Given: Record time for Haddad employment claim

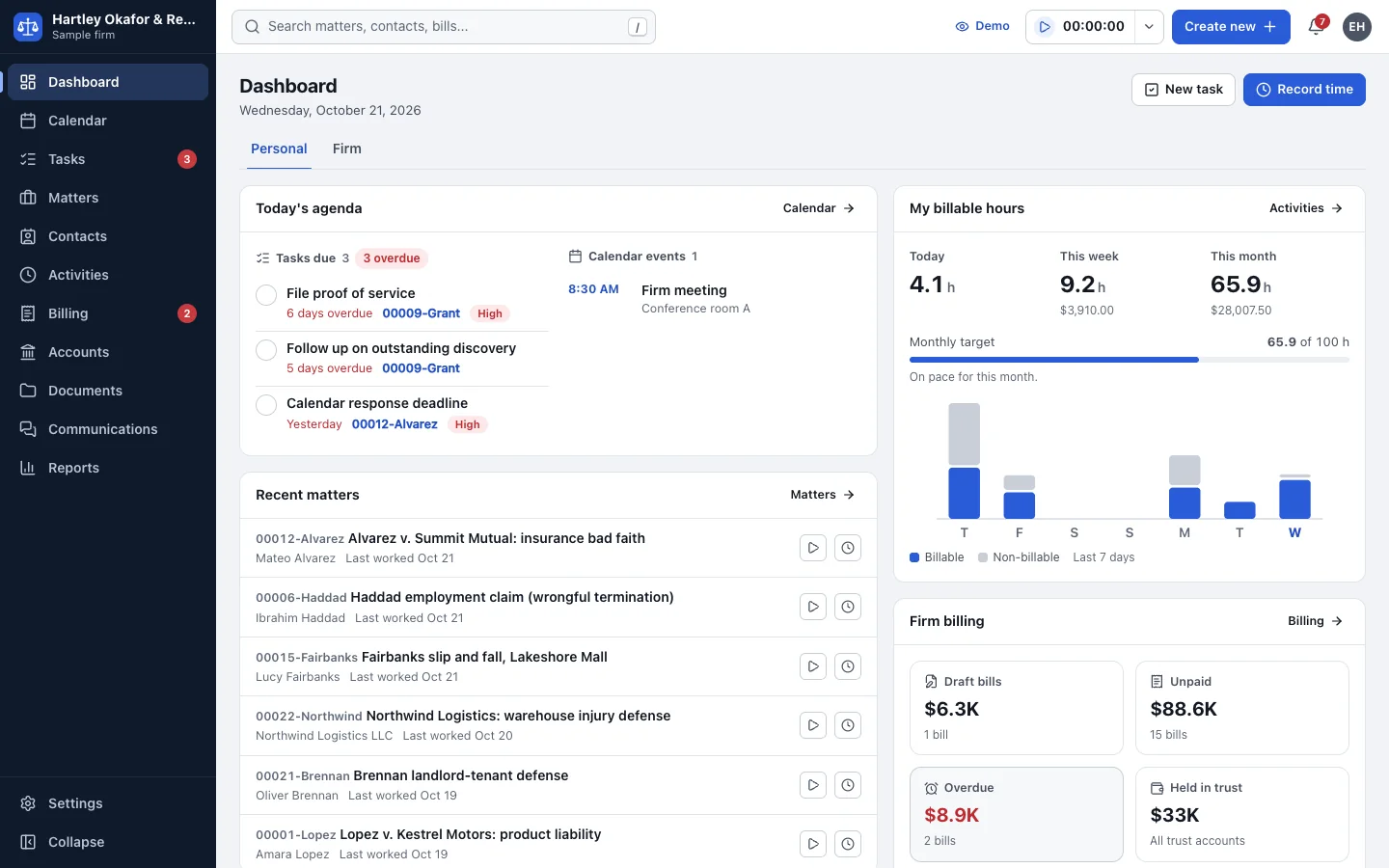Looking at the screenshot, I should (x=848, y=607).
